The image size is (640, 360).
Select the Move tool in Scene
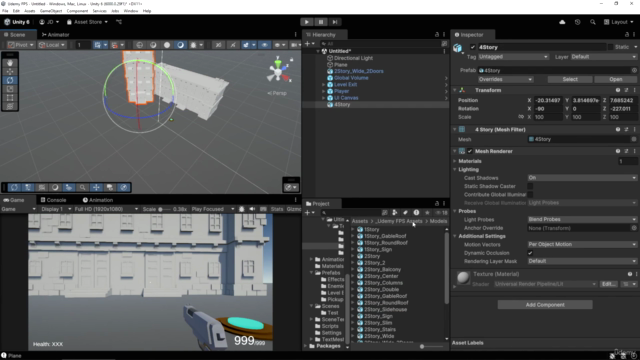pyautogui.click(x=10, y=71)
